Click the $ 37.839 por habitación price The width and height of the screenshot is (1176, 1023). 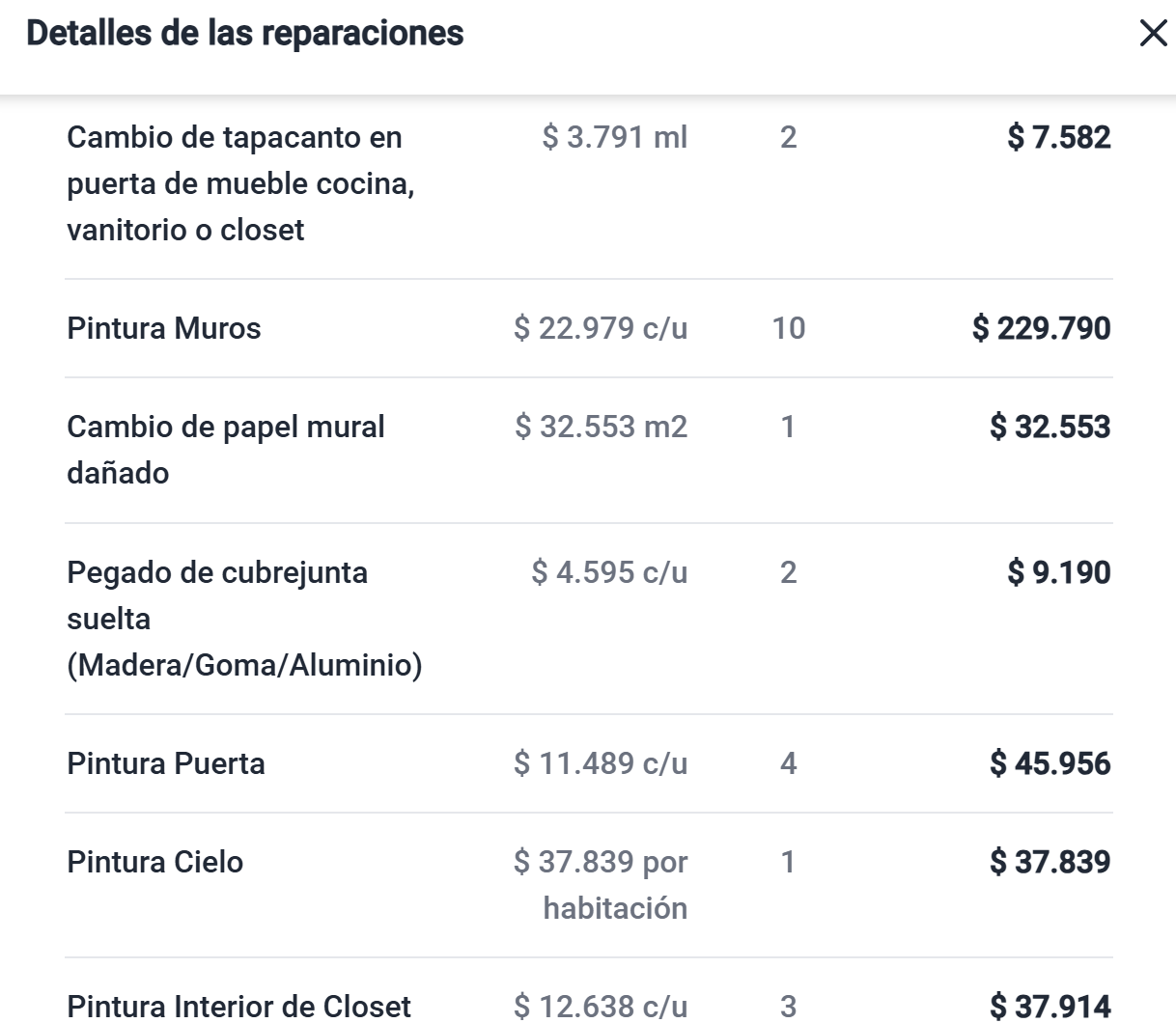601,885
